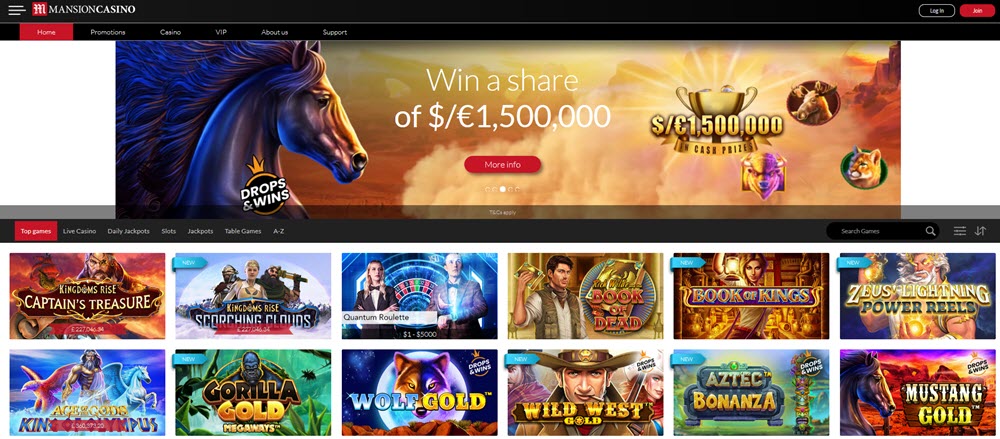
Task: Click the search magnifier icon
Action: click(930, 231)
